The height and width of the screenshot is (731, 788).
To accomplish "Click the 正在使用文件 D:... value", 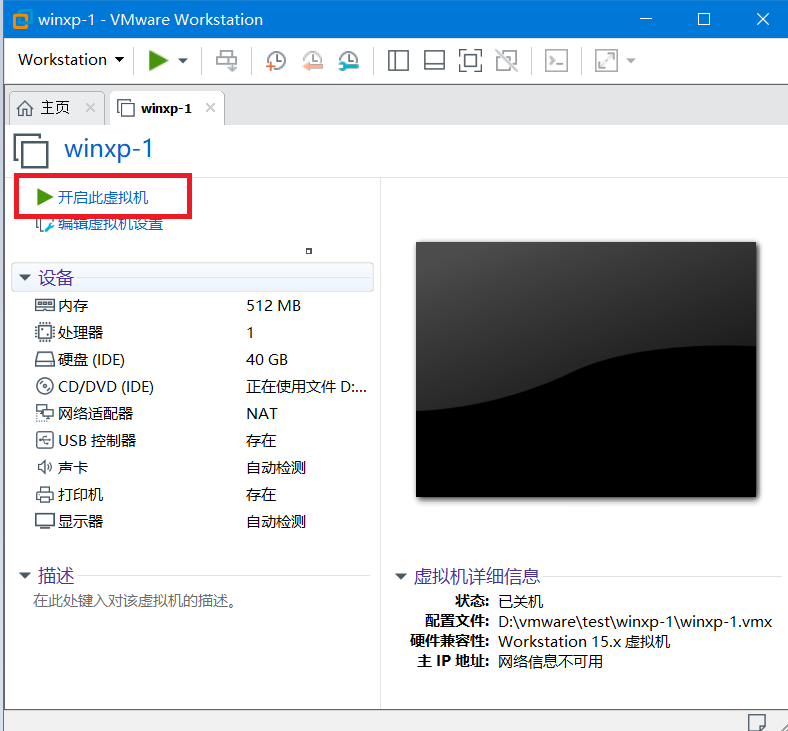I will 307,387.
